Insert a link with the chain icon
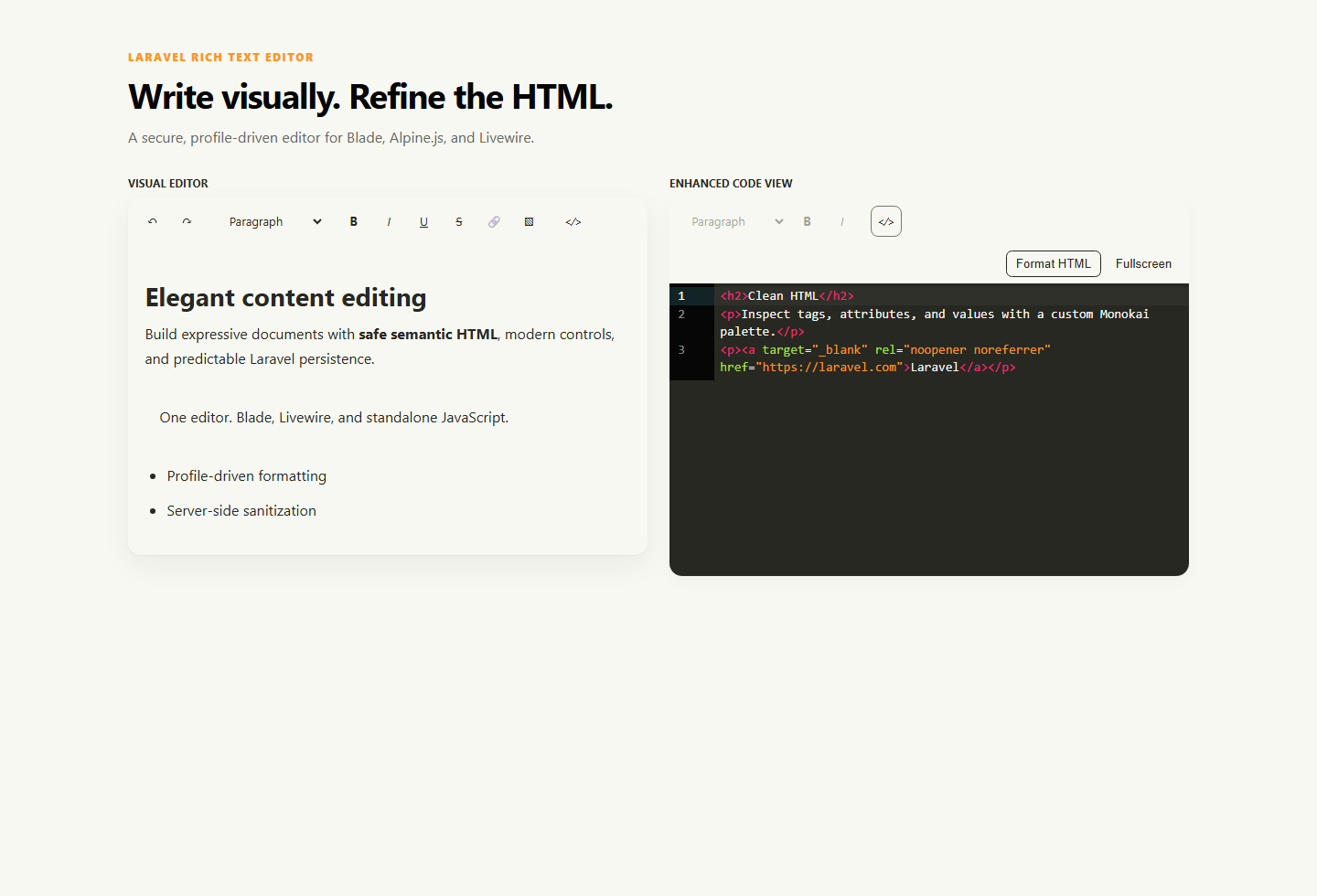This screenshot has height=896, width=1317. [494, 221]
